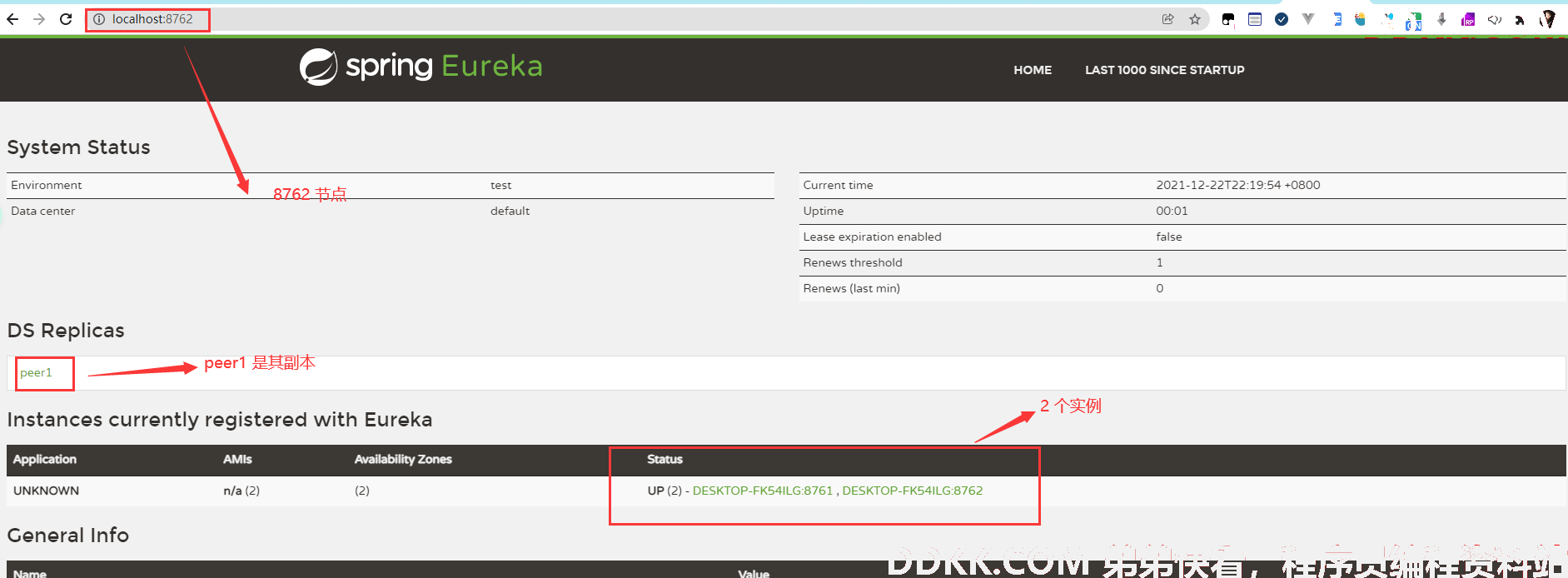Click the localhost:8762 address bar
This screenshot has height=578, width=1568.
tap(625, 19)
